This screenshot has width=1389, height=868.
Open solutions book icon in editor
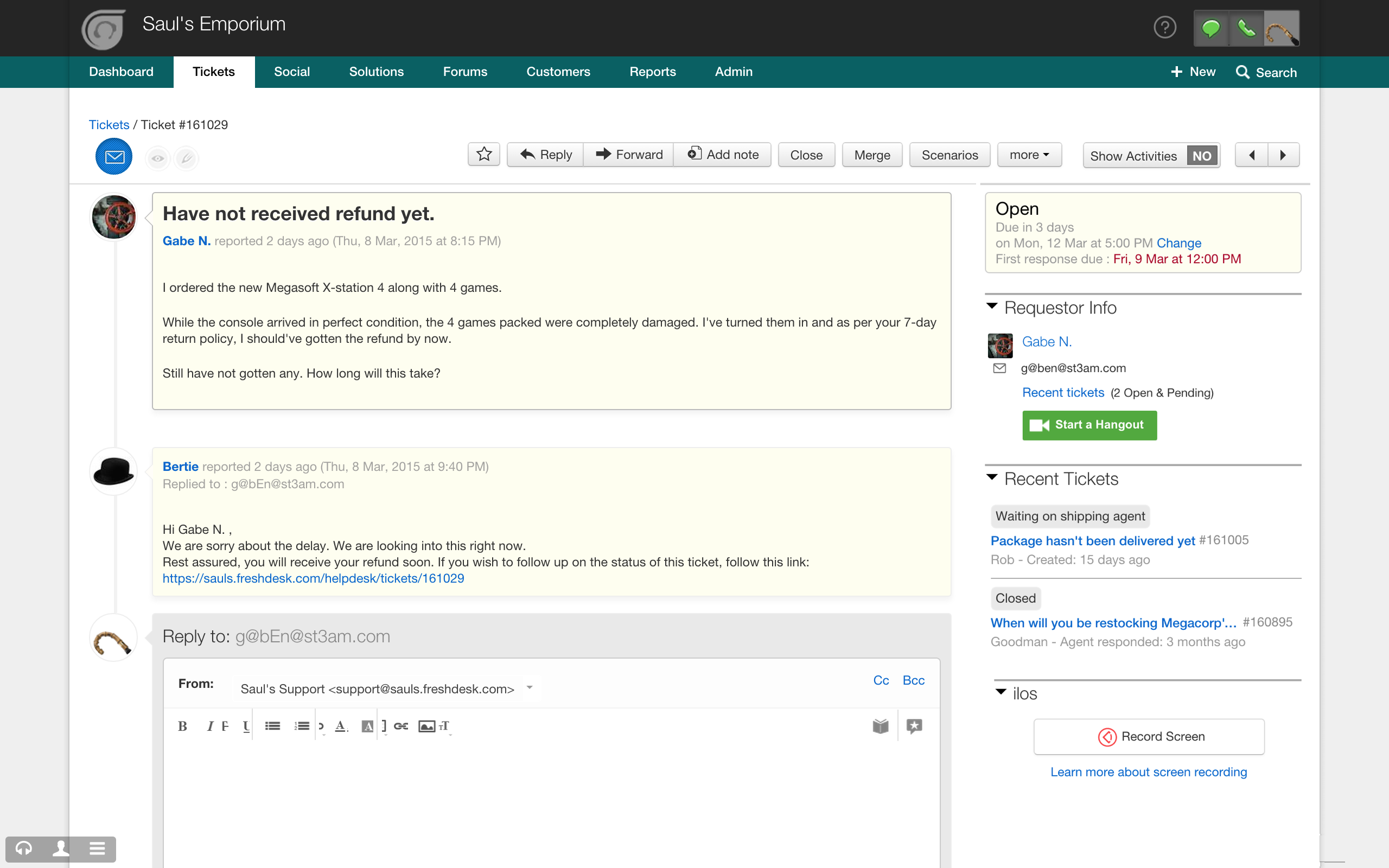coord(880,726)
